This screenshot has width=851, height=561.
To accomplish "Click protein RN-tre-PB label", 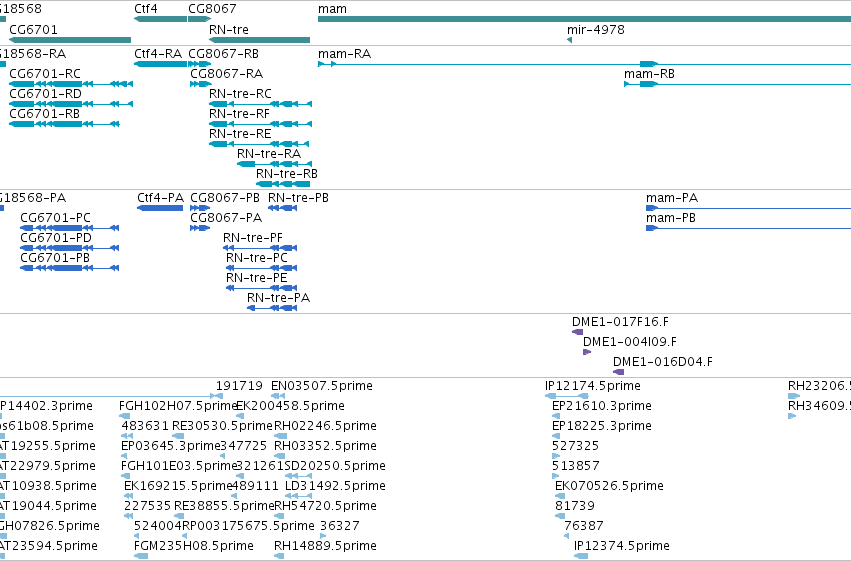I will tap(298, 197).
